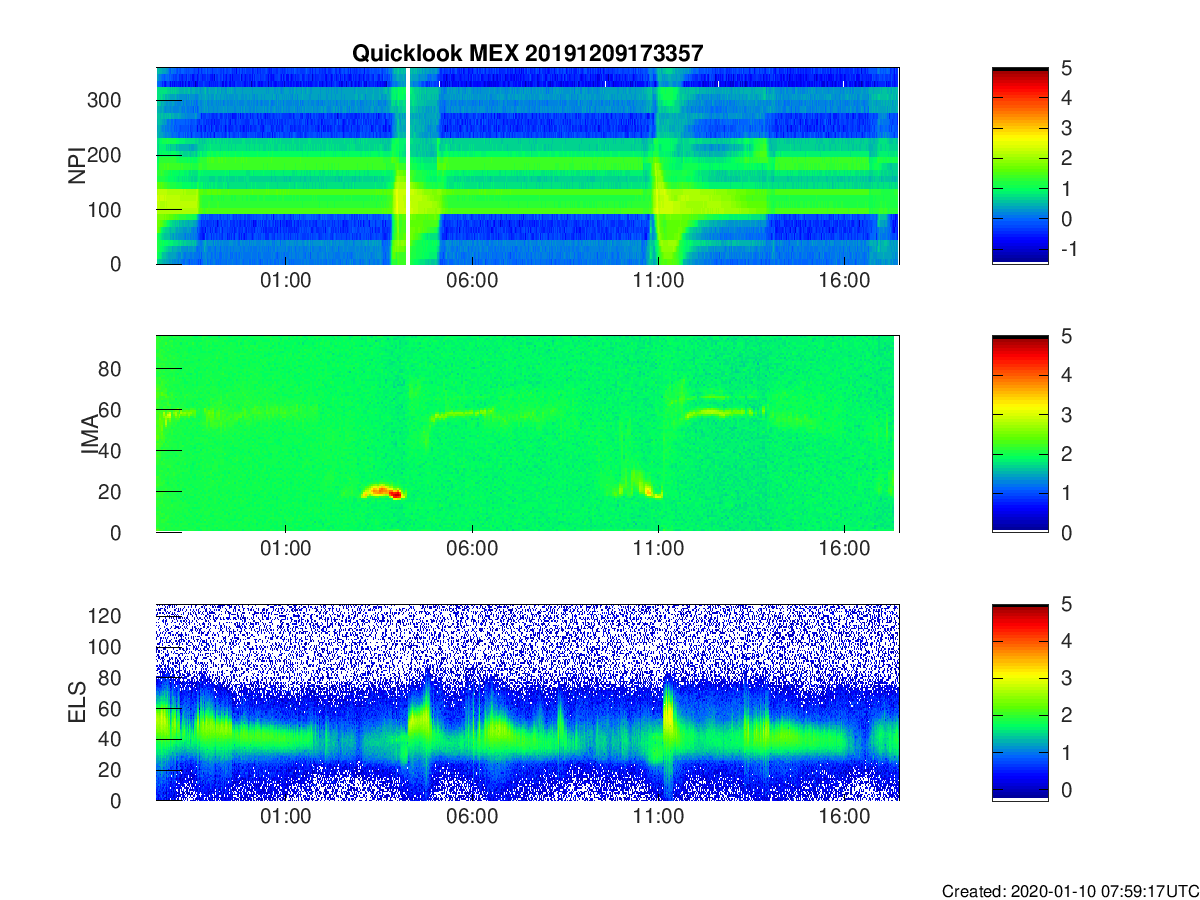Select the ELS spectrogram plot area

(527, 702)
